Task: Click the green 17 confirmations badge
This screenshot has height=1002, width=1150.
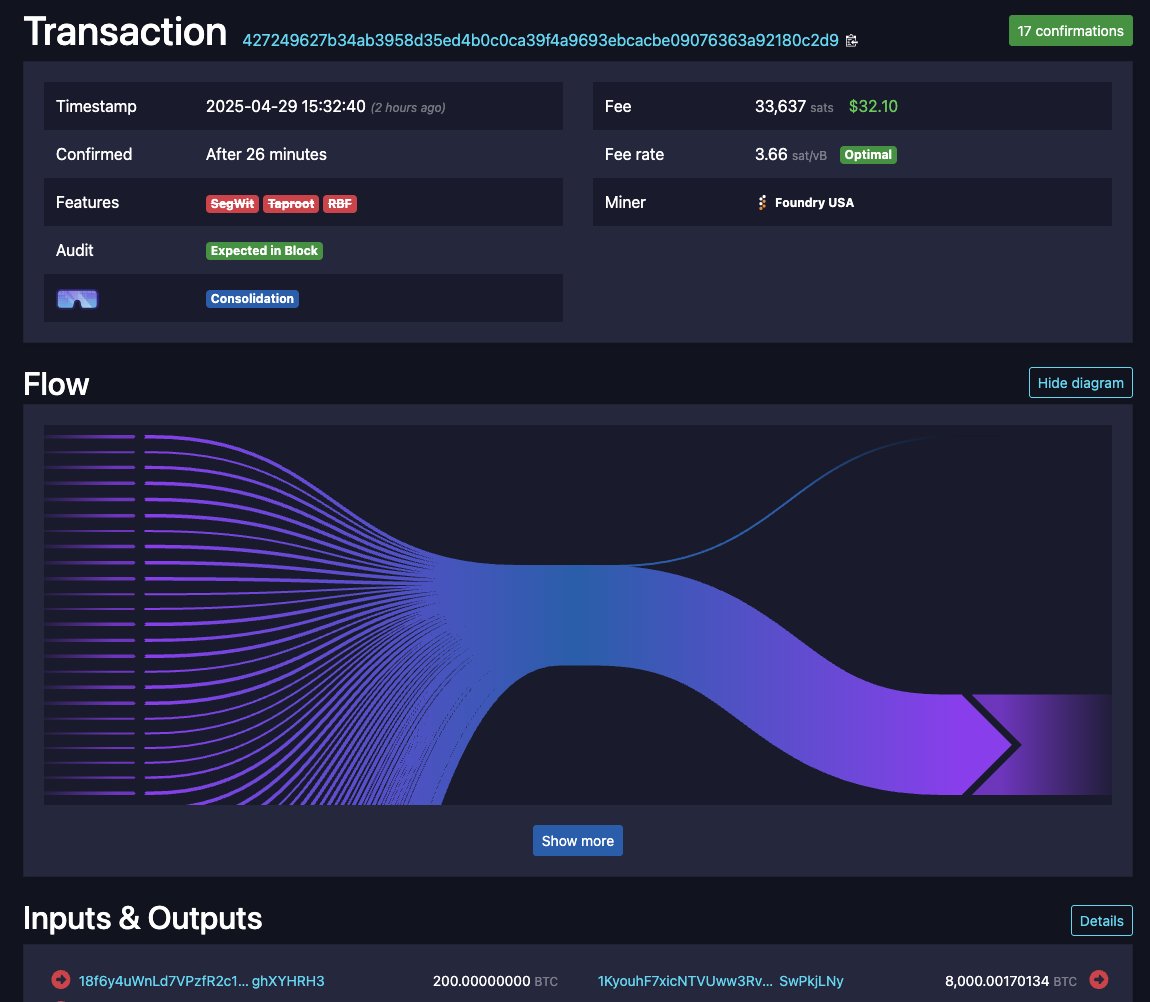Action: 1070,30
